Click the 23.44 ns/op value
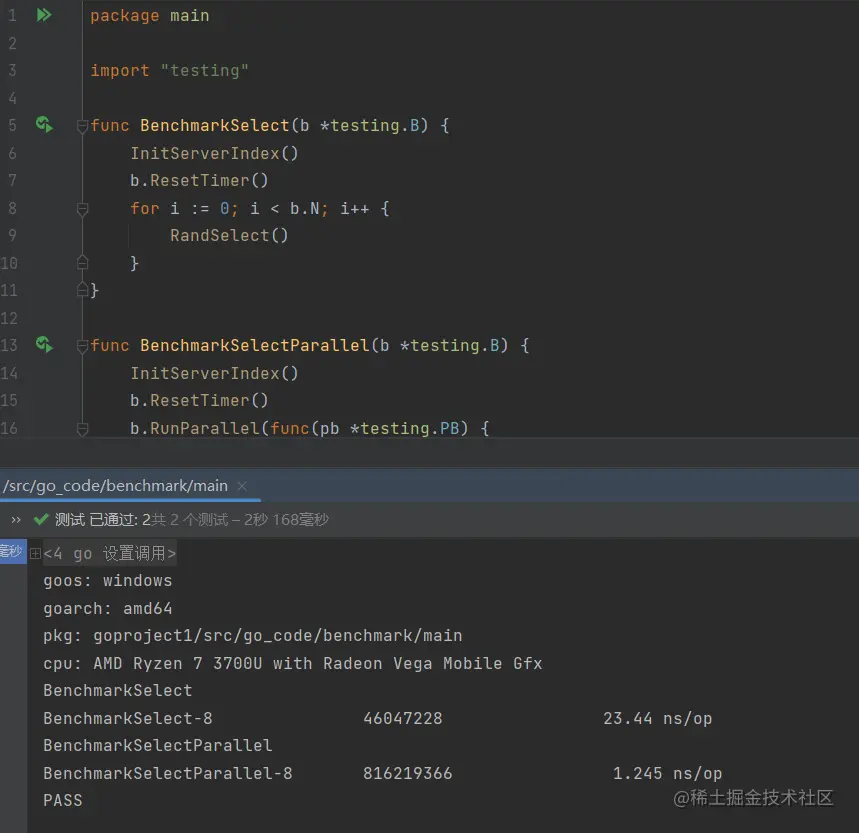Screen dimensions: 859x833 click(x=657, y=718)
